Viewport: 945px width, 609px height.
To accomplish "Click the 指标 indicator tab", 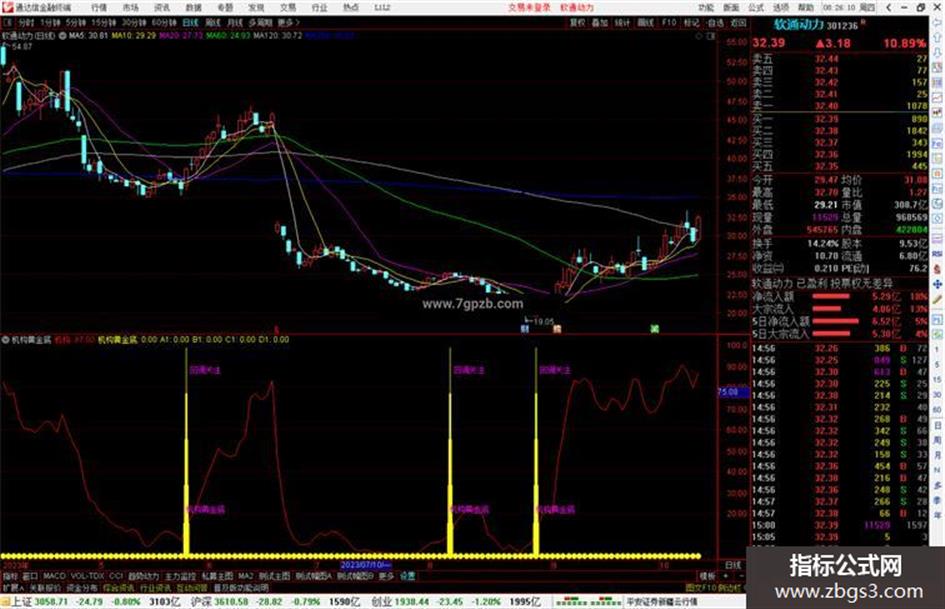I will 10,576.
